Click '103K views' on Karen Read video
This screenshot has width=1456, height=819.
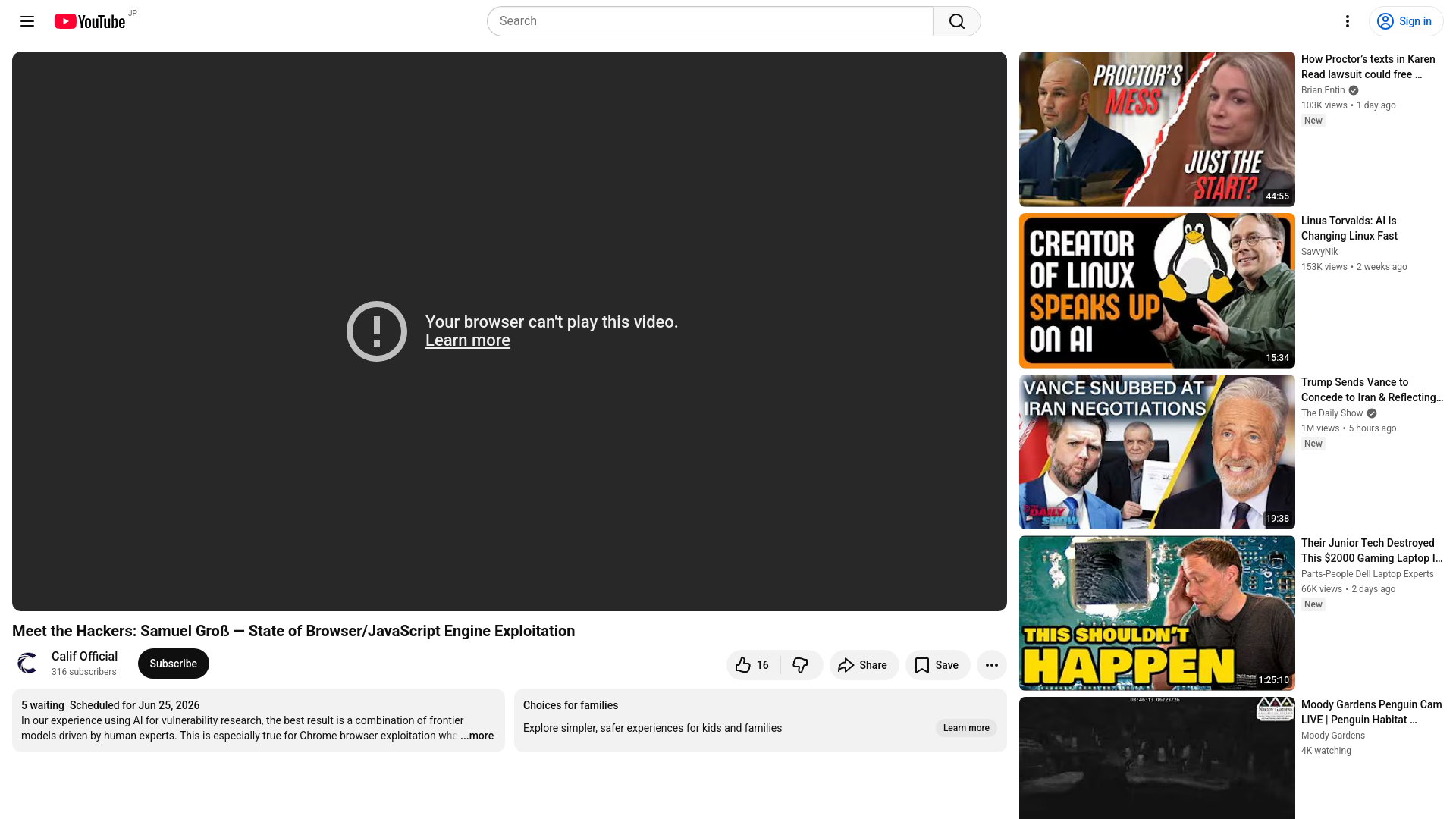(1325, 105)
